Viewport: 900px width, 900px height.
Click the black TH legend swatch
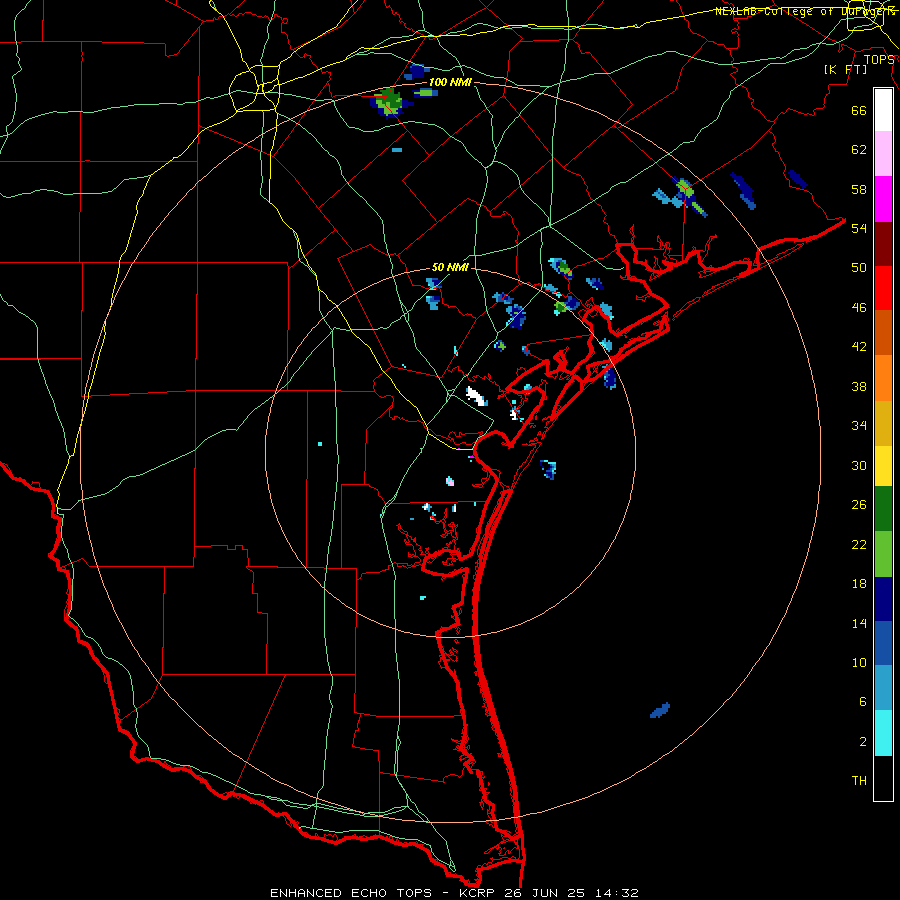(883, 778)
